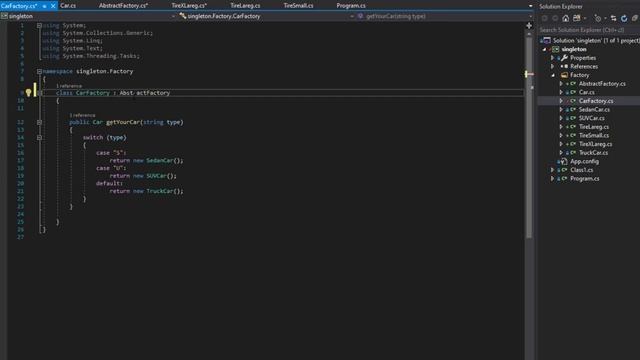Select Class1.cs in Solution Explorer
Viewport: 640px width, 360px height.
click(x=582, y=170)
